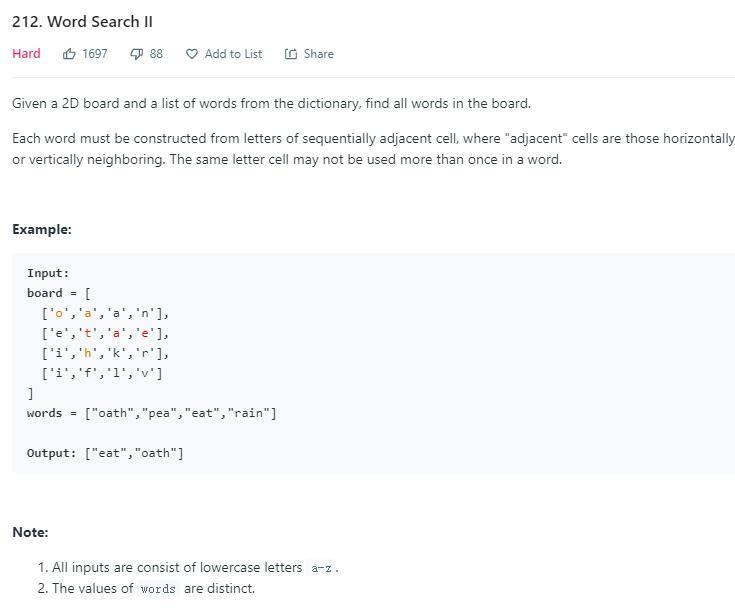The image size is (735, 615).
Task: Click the inline code "a-z"
Action: [x=322, y=568]
